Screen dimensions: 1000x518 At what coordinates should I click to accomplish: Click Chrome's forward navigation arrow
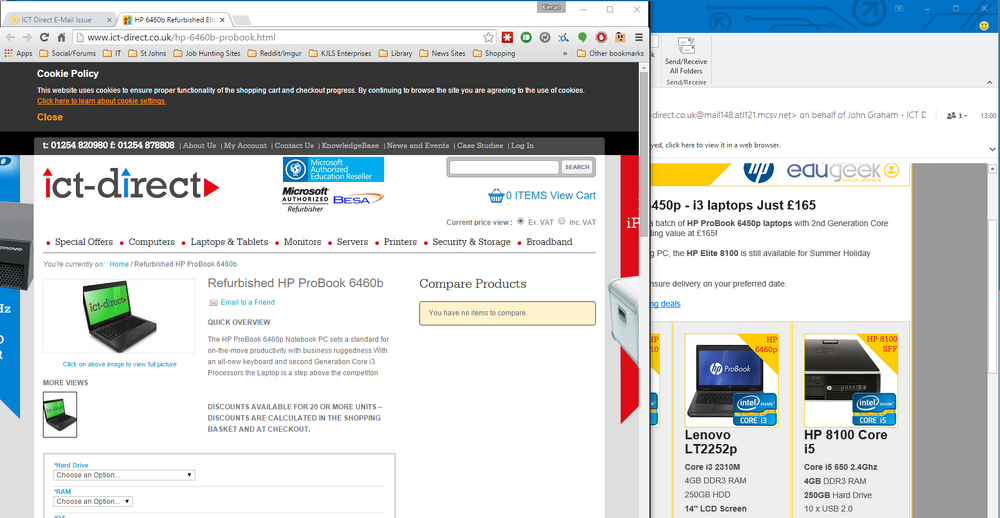click(27, 38)
